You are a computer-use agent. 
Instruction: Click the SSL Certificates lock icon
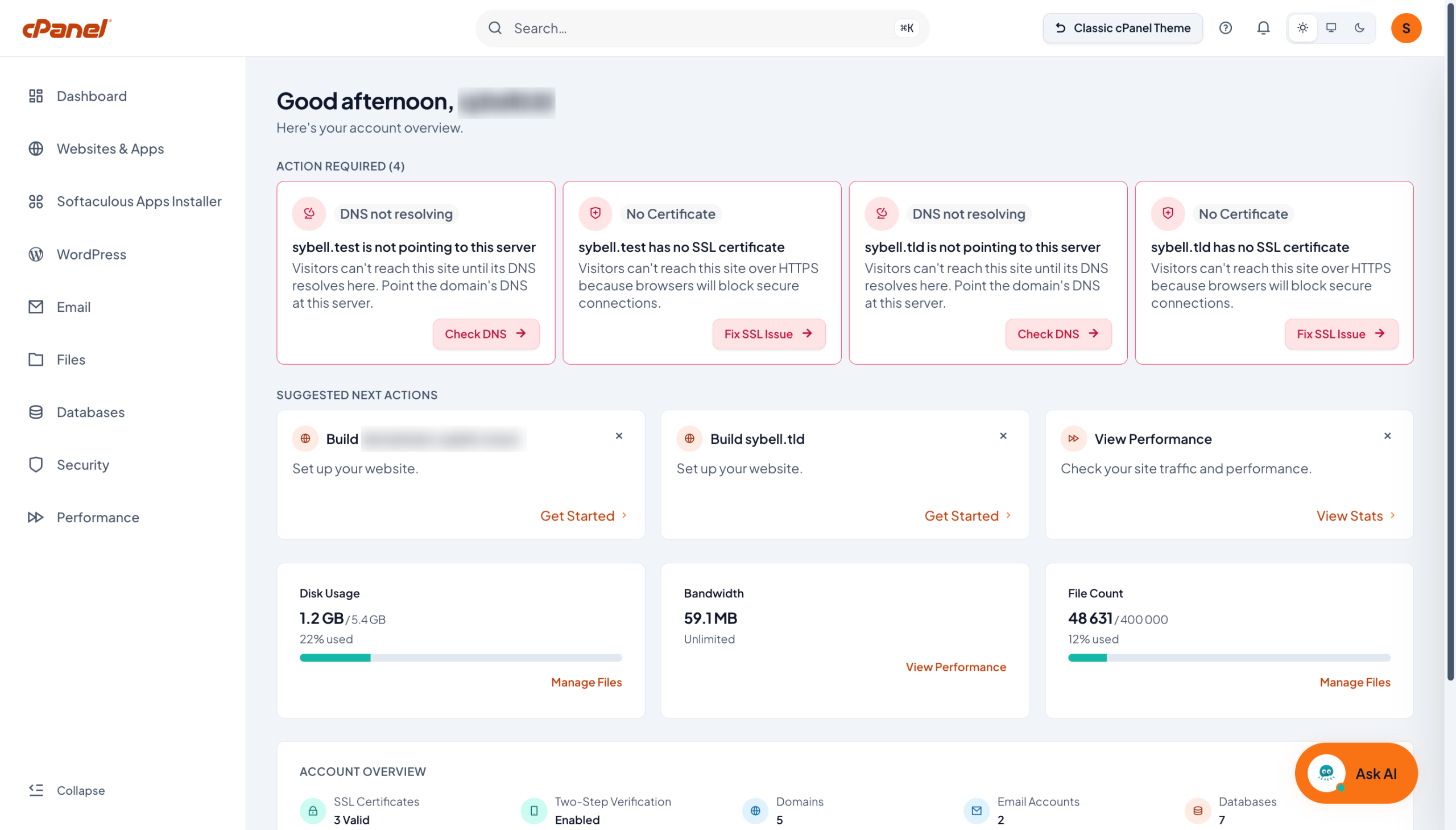pyautogui.click(x=313, y=811)
